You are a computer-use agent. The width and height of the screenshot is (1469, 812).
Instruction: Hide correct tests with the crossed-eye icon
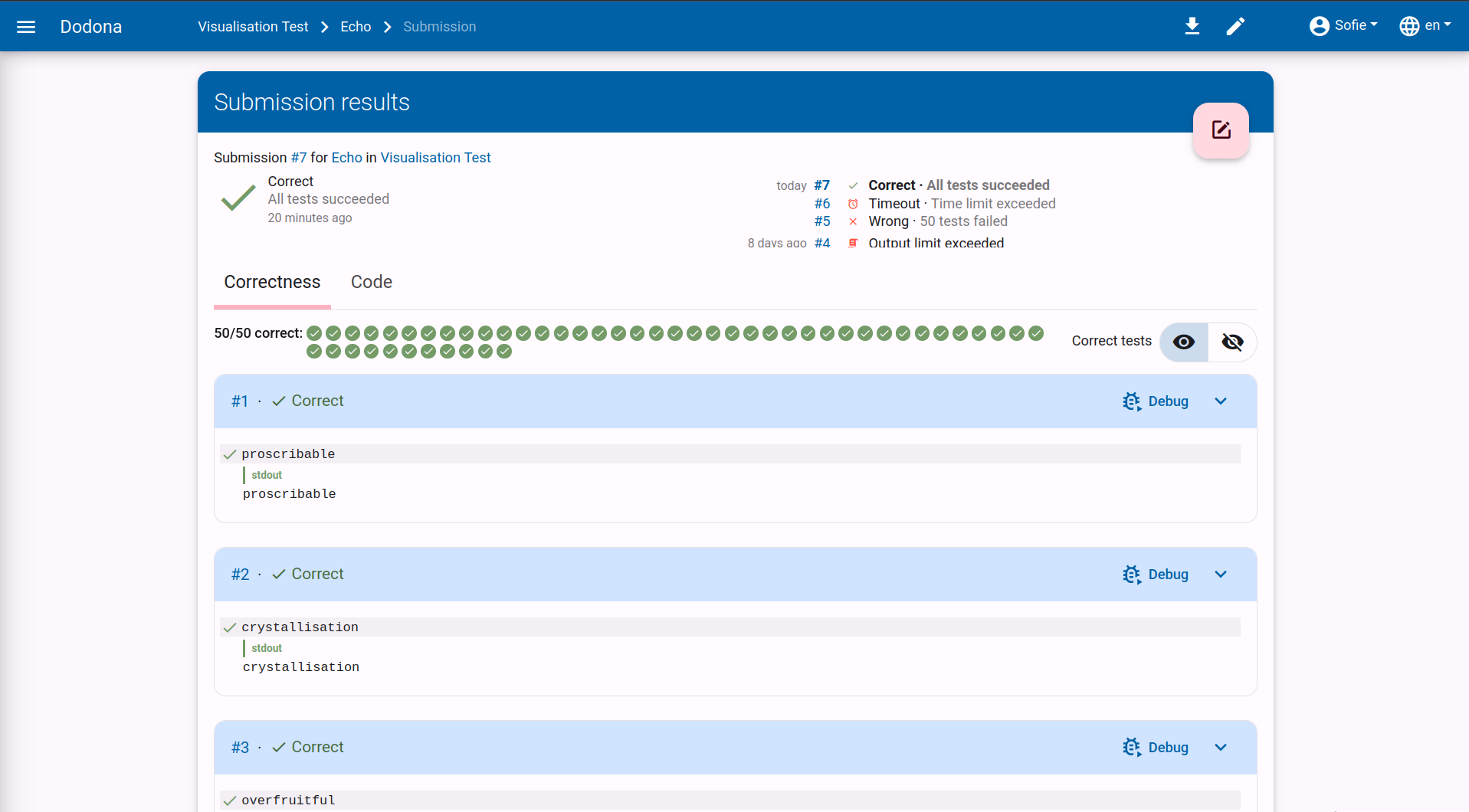1232,342
